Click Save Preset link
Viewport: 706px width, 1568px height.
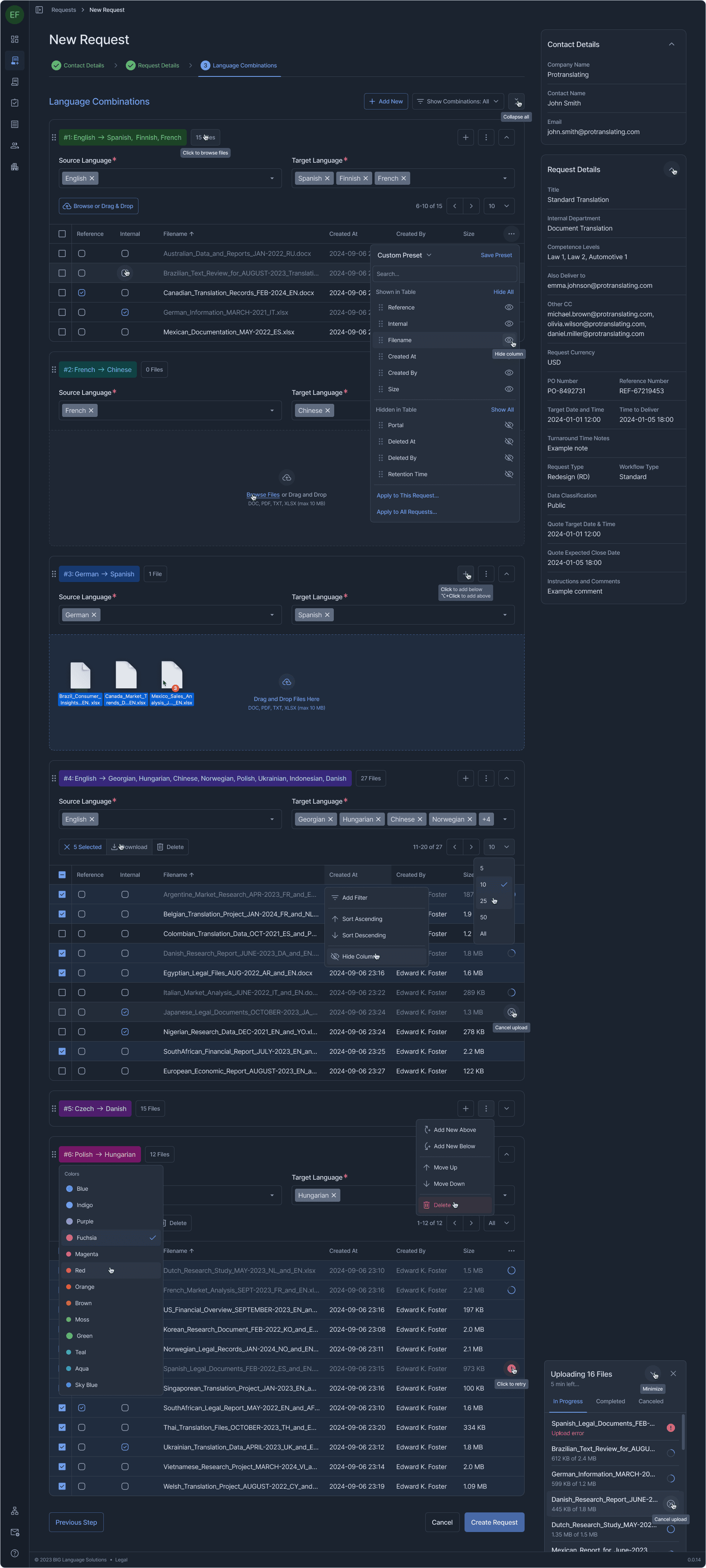[496, 255]
